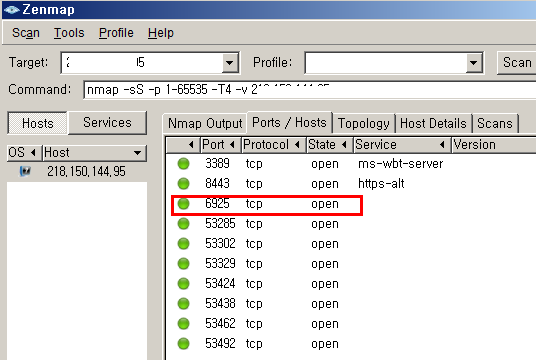Click port number 53492

click(x=220, y=344)
